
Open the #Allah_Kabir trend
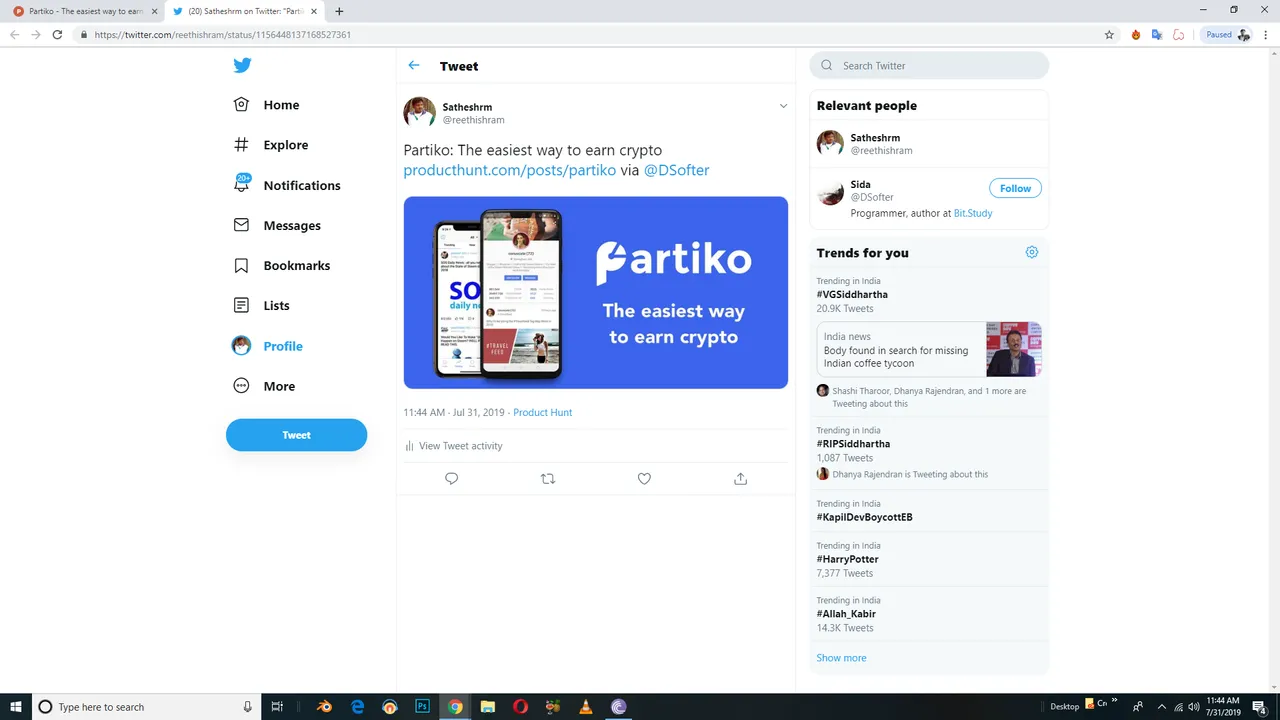846,614
